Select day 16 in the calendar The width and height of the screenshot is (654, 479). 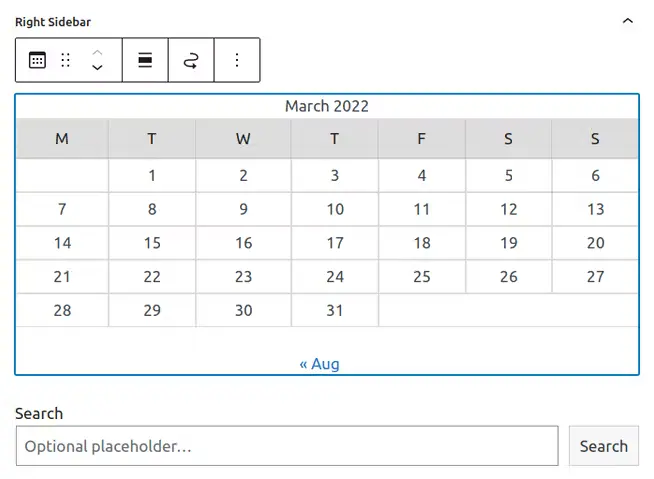pos(244,243)
